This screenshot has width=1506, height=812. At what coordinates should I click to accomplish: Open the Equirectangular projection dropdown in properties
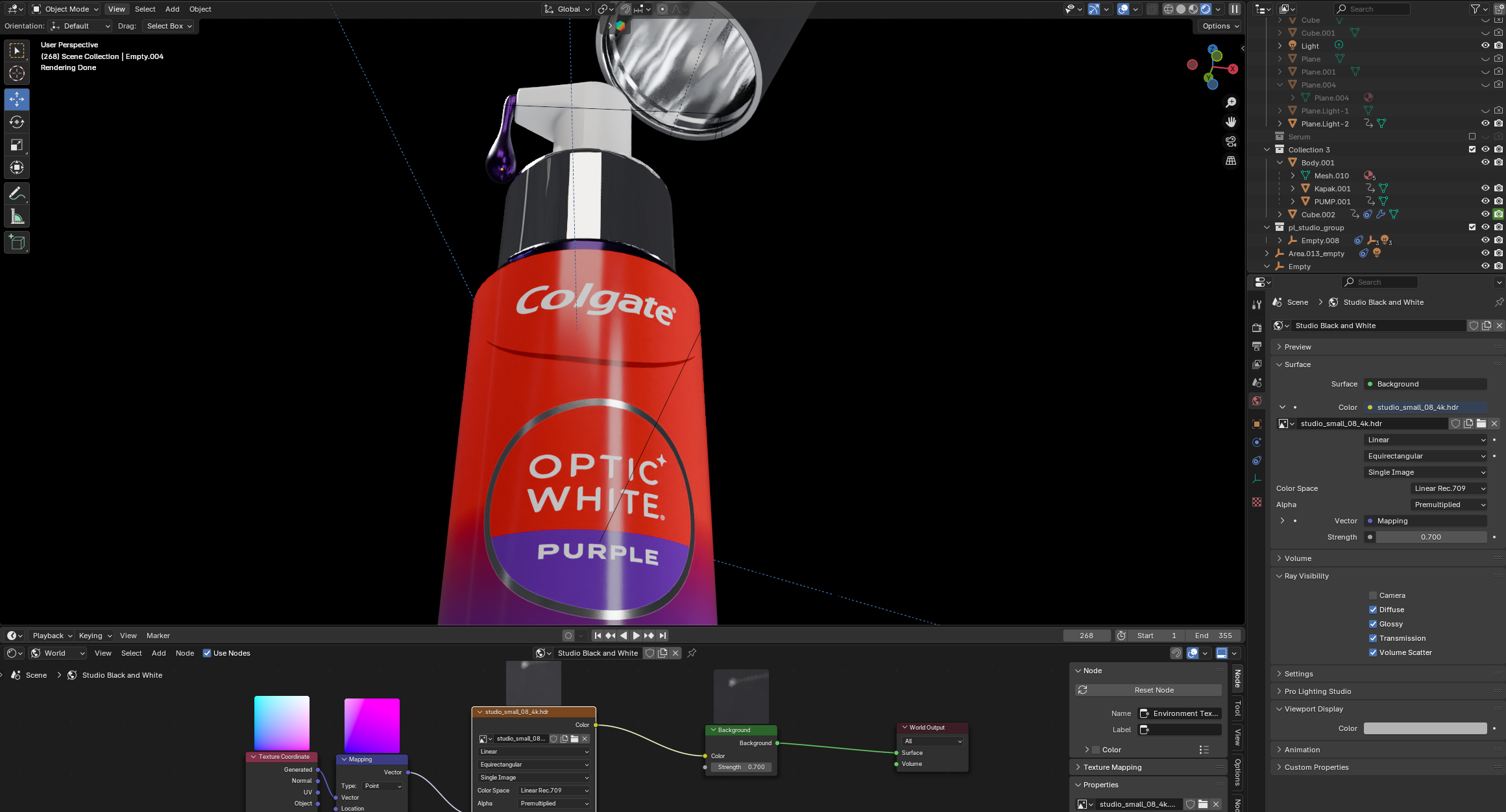(x=1426, y=456)
